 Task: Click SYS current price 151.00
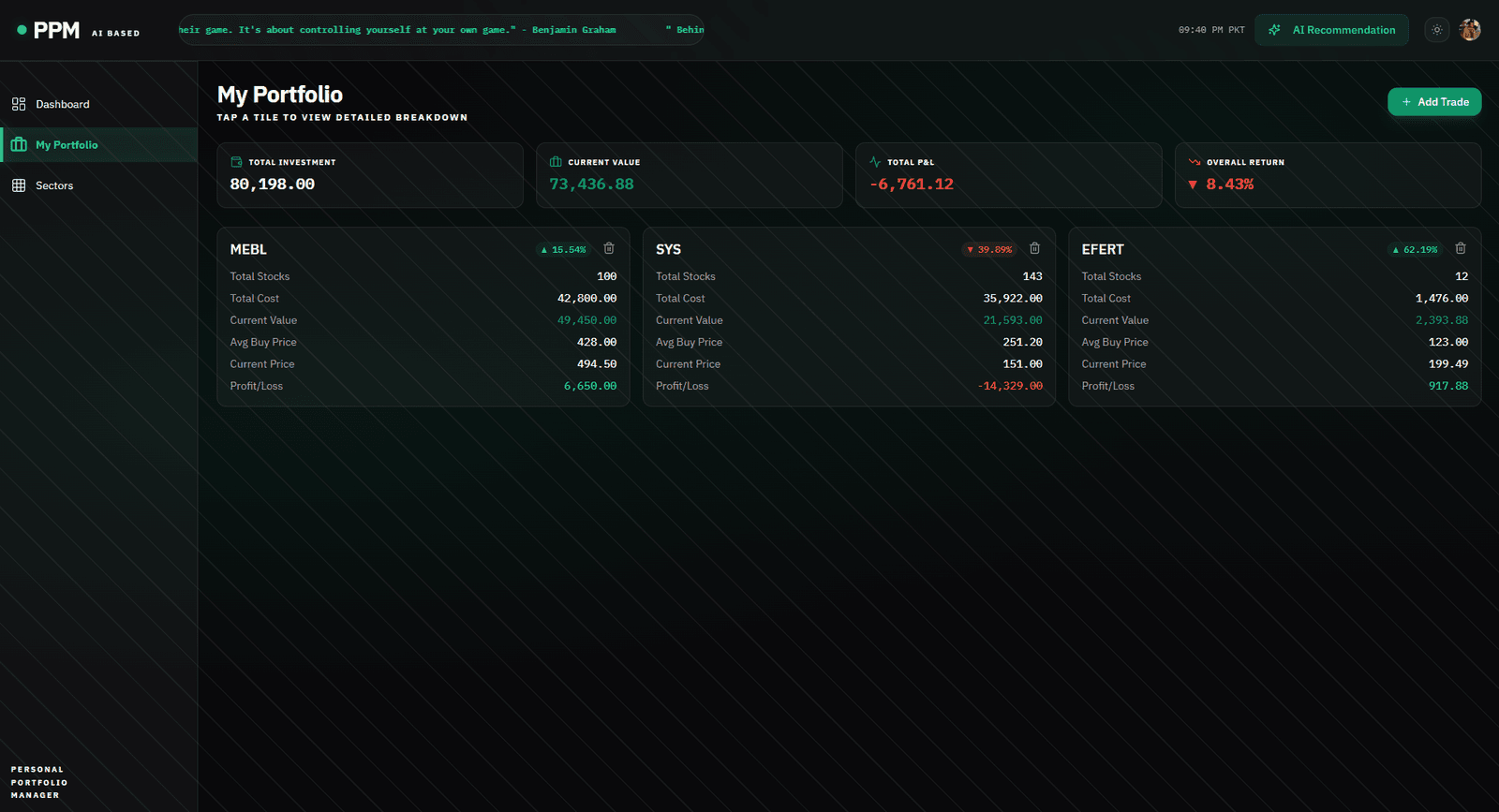click(x=1022, y=364)
